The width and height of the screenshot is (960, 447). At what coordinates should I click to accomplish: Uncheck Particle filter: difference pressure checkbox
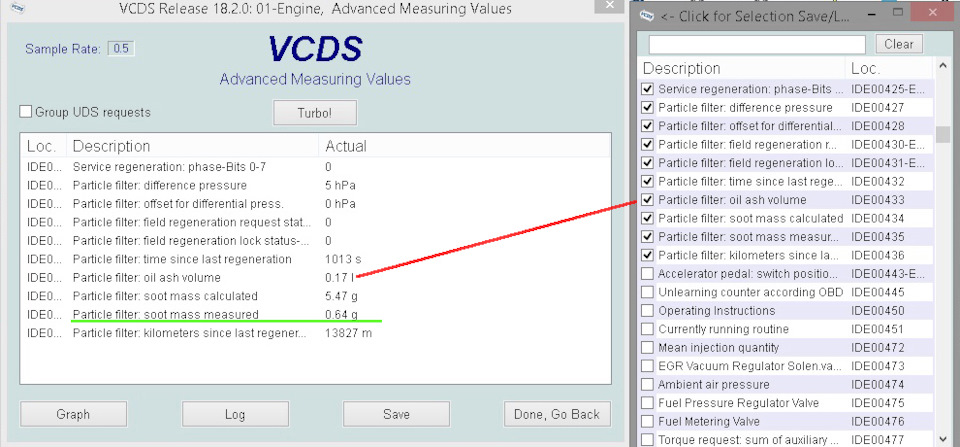click(x=647, y=107)
